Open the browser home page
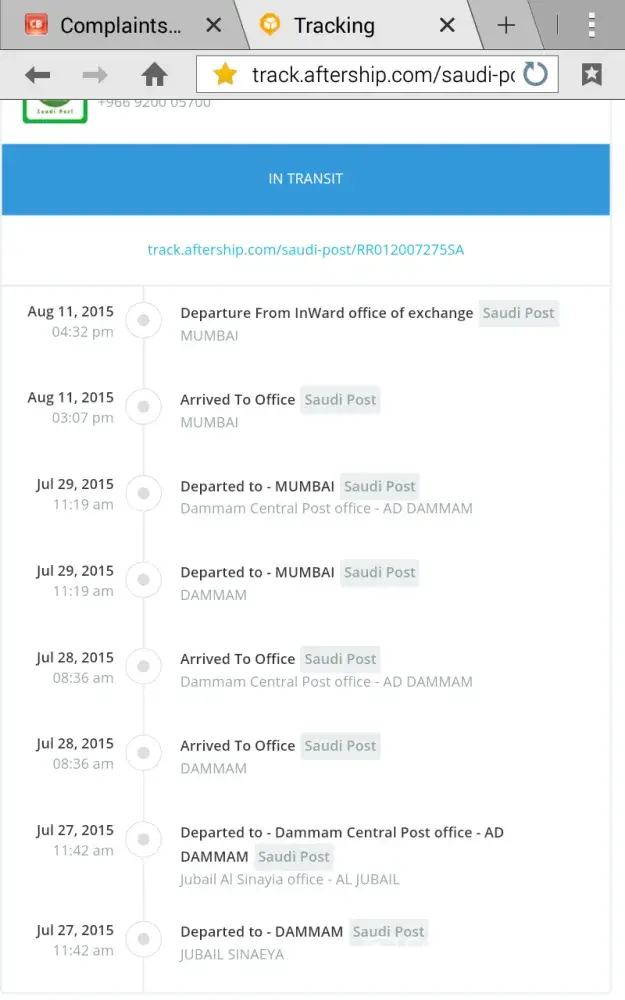This screenshot has width=625, height=1000. [x=154, y=75]
